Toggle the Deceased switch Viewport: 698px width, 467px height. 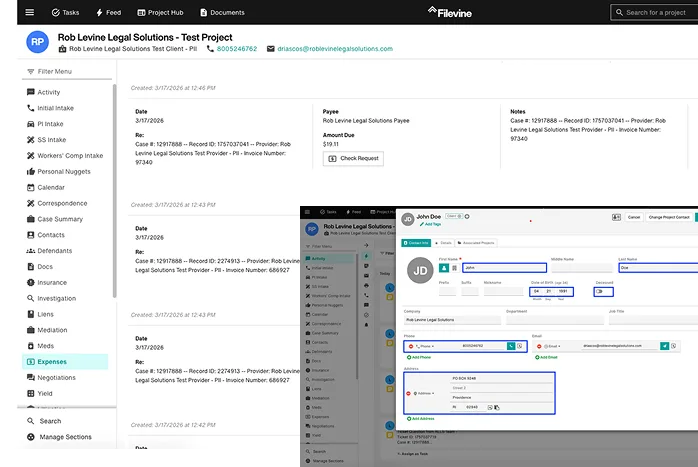click(x=600, y=292)
